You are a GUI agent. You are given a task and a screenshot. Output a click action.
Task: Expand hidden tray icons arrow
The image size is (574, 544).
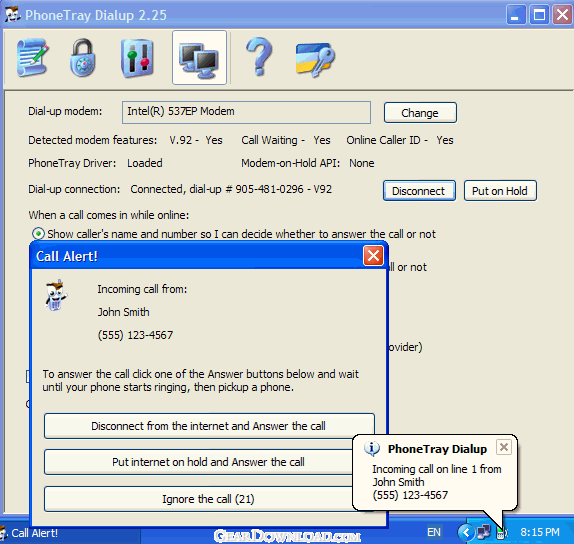tap(466, 532)
